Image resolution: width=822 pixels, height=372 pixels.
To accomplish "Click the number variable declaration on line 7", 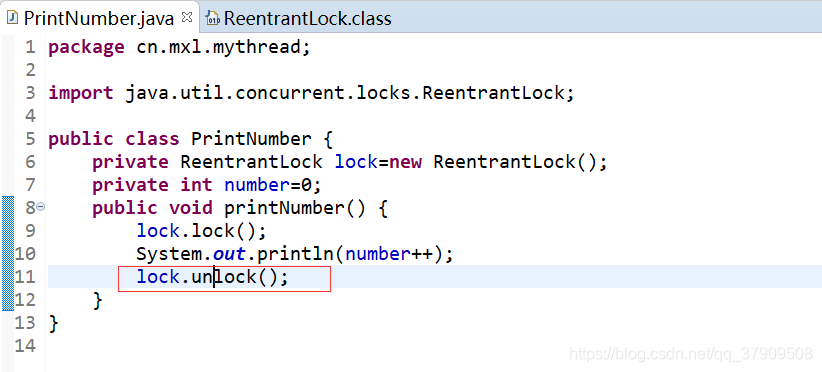I will 257,185.
